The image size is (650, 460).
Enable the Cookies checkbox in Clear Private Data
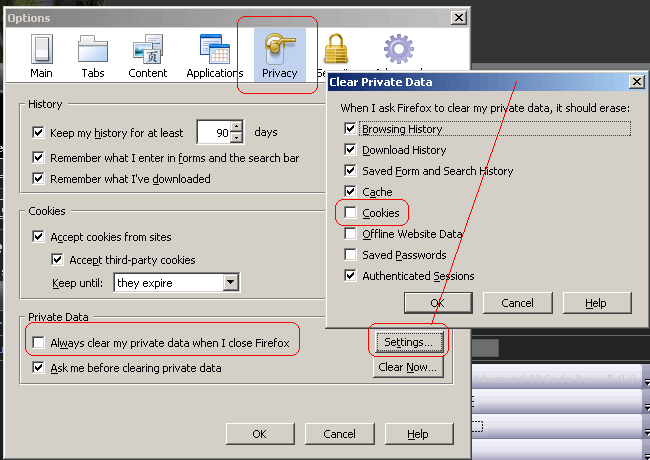(350, 213)
